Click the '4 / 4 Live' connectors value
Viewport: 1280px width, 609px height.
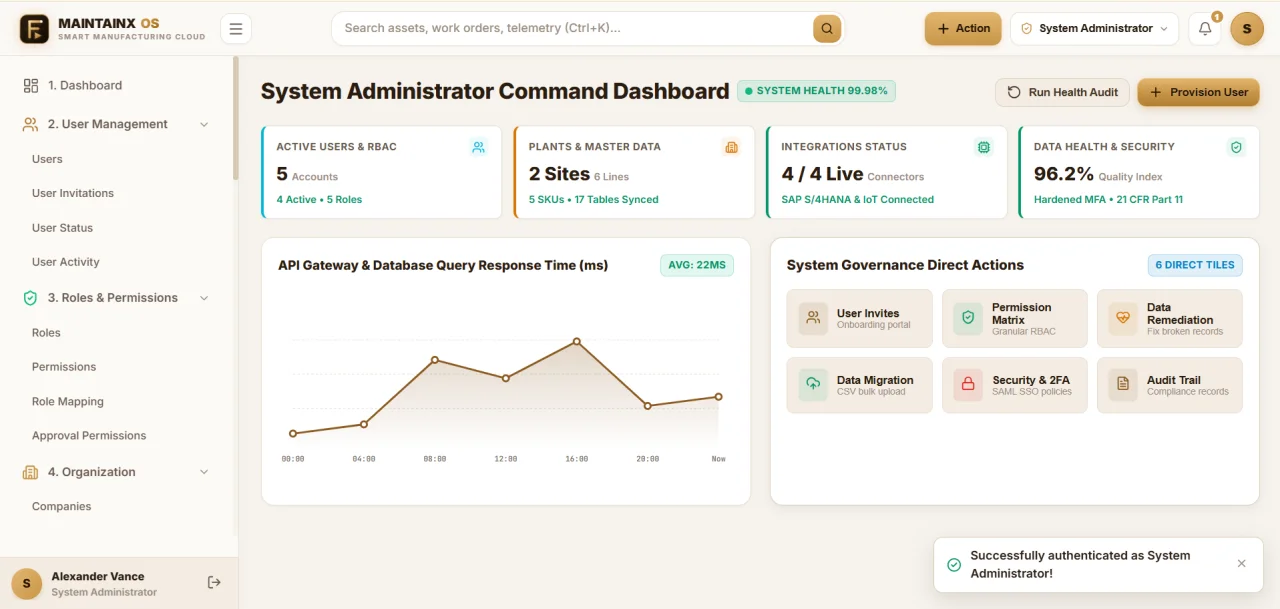[822, 174]
